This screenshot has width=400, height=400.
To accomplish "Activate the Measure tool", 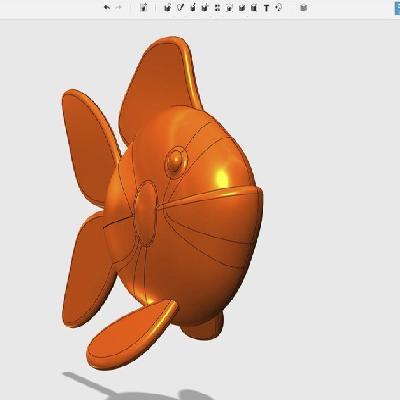I will click(254, 7).
